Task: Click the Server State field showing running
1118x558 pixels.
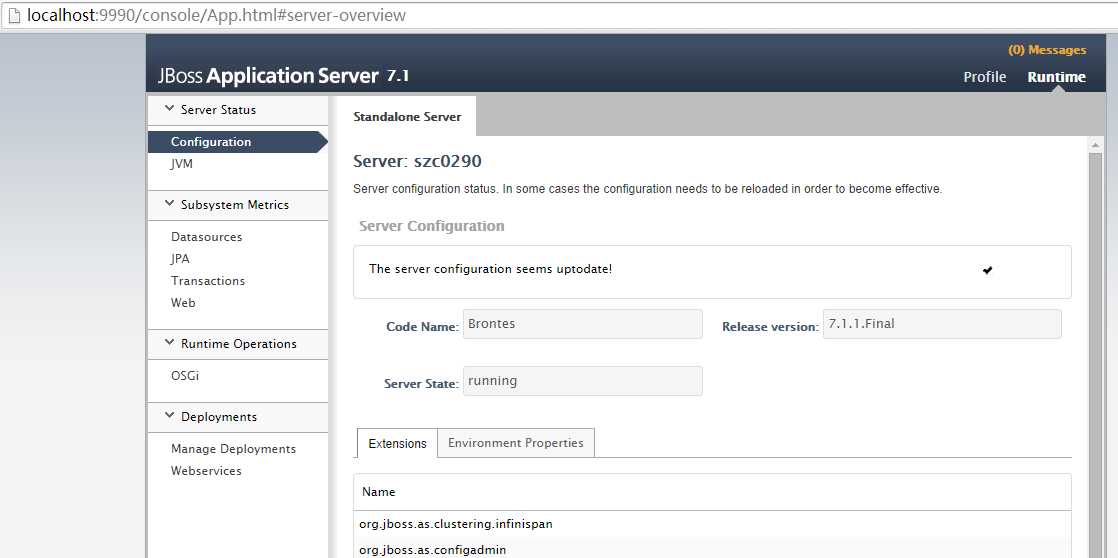Action: (583, 381)
